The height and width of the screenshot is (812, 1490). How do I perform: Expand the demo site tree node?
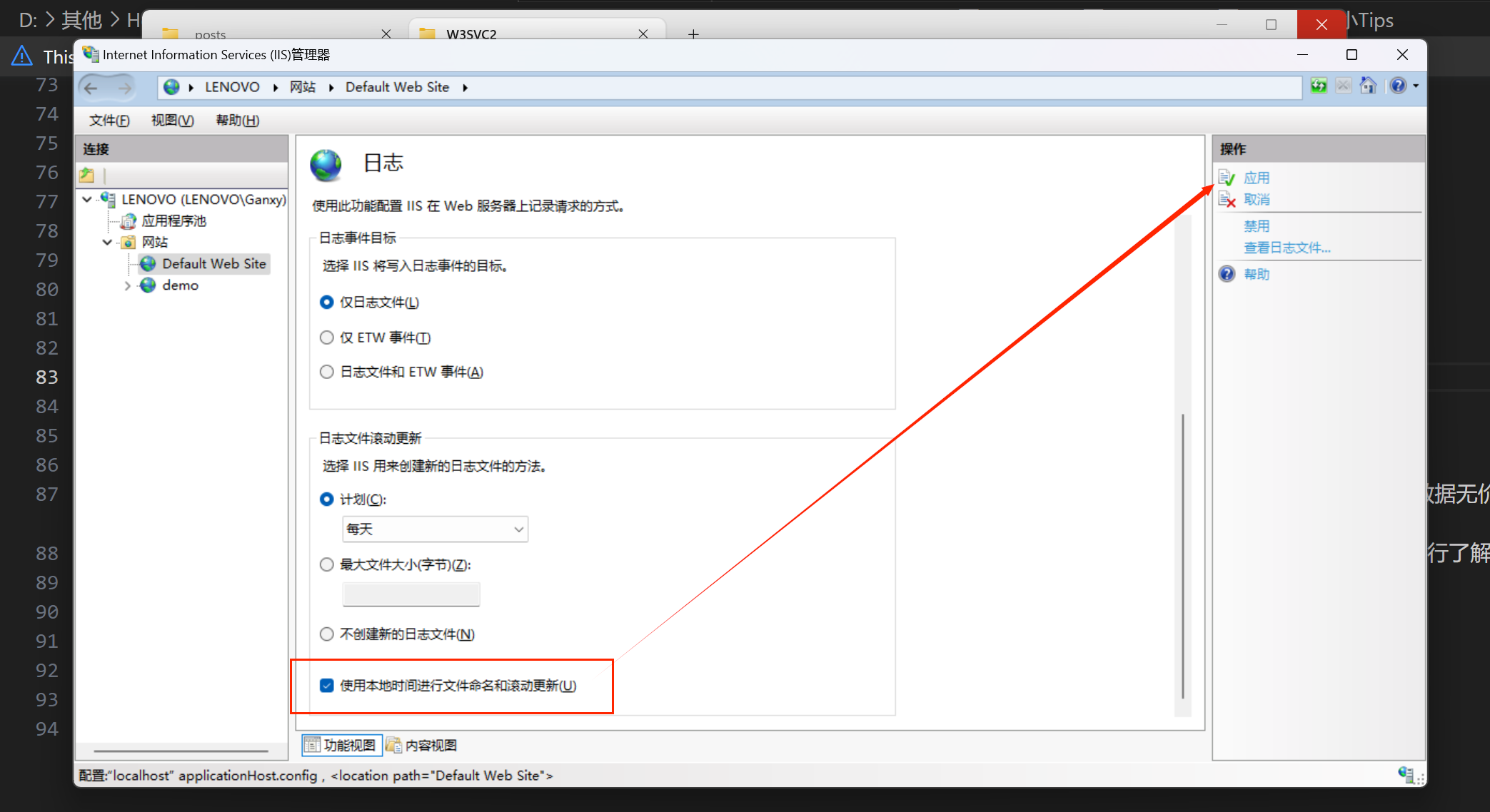point(128,285)
